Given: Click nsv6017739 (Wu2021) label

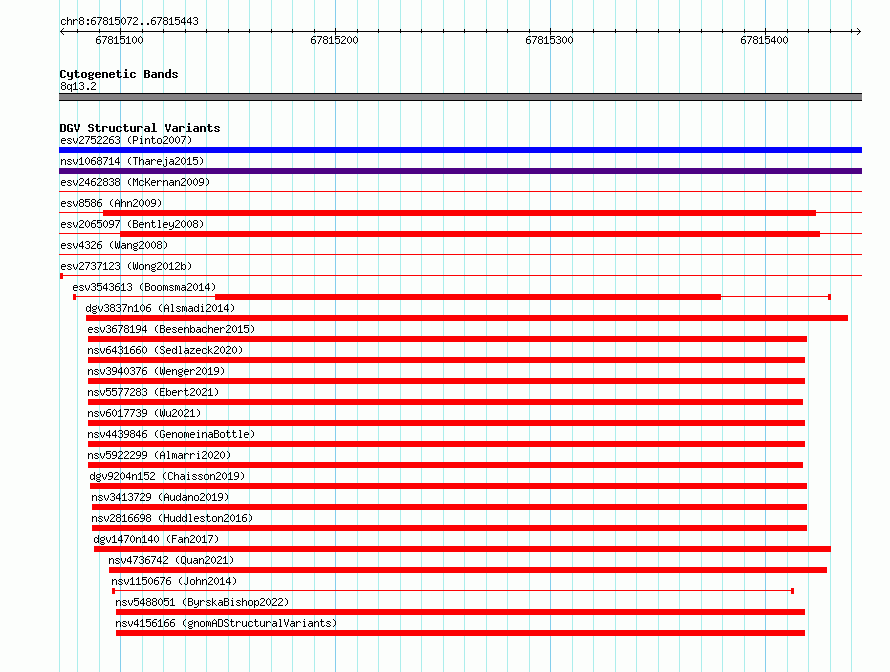Looking at the screenshot, I should (144, 413).
